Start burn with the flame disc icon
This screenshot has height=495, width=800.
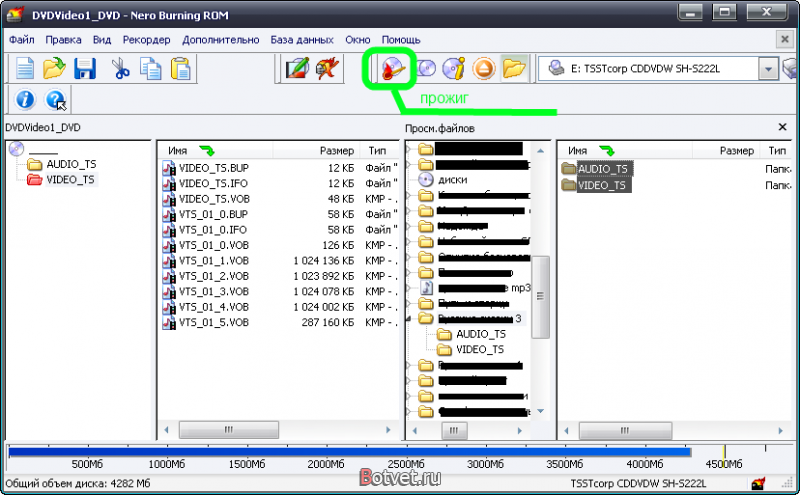(393, 68)
